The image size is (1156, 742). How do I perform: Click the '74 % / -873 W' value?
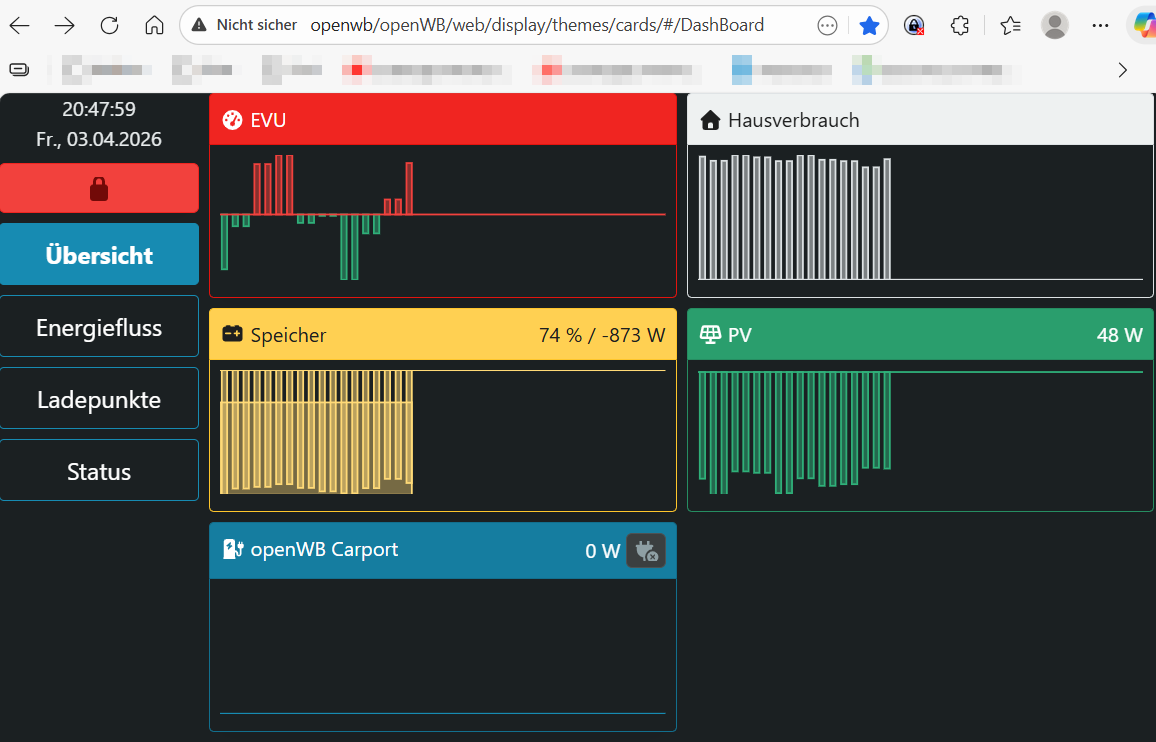click(602, 335)
